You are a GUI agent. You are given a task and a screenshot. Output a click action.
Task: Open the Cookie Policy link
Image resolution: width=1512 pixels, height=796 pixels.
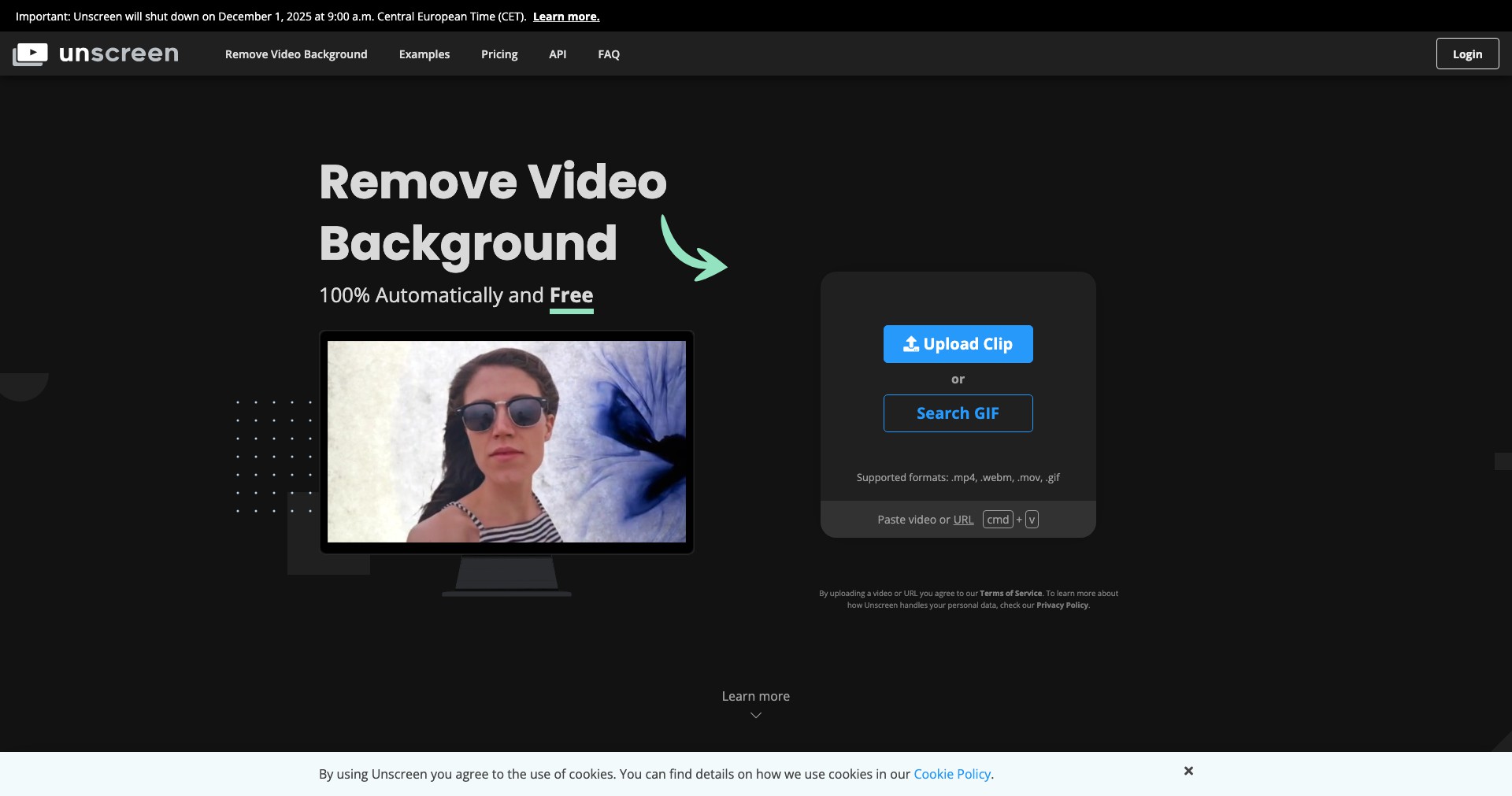[x=952, y=774]
